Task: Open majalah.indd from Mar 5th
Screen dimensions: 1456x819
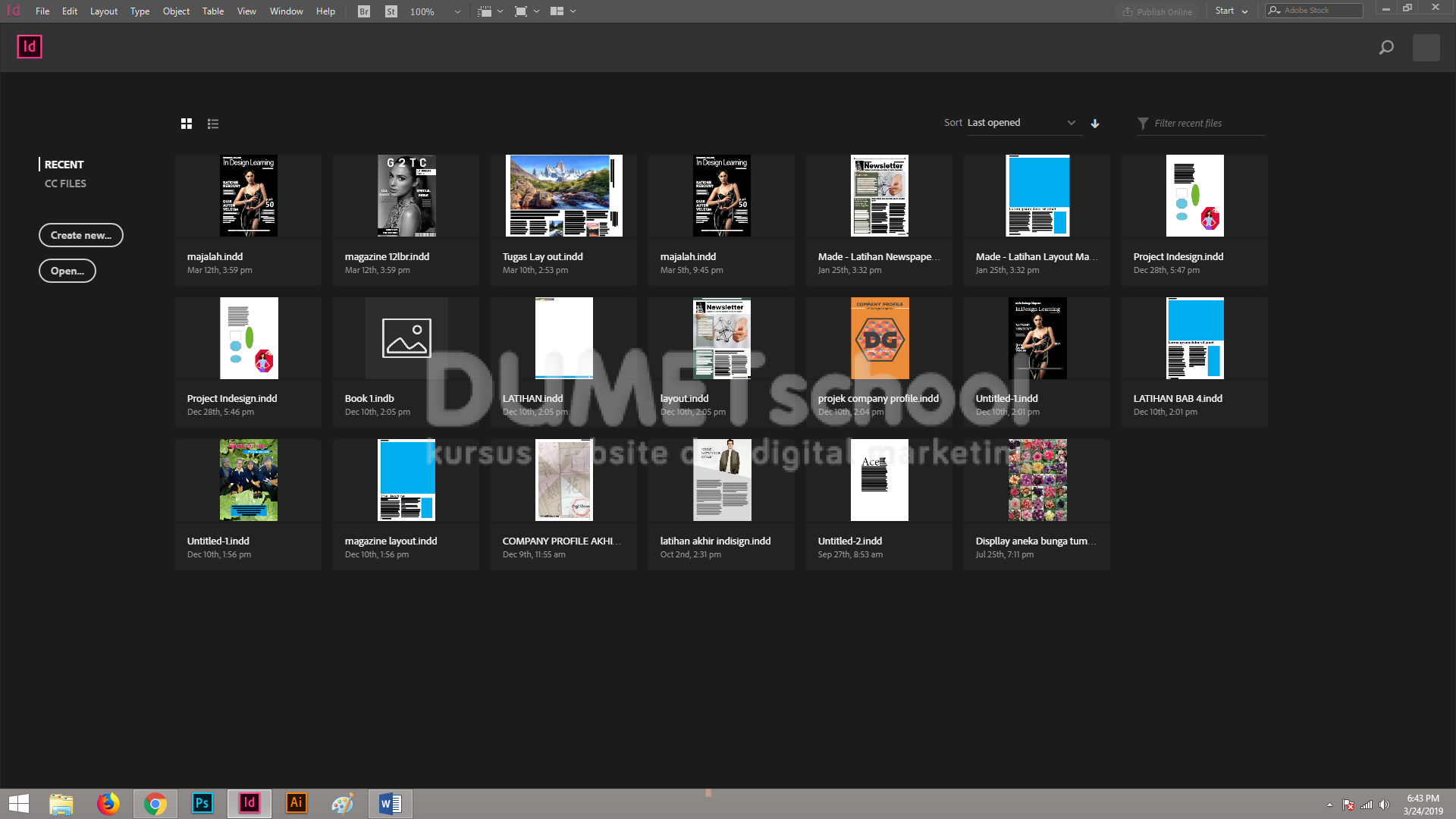Action: 722,196
